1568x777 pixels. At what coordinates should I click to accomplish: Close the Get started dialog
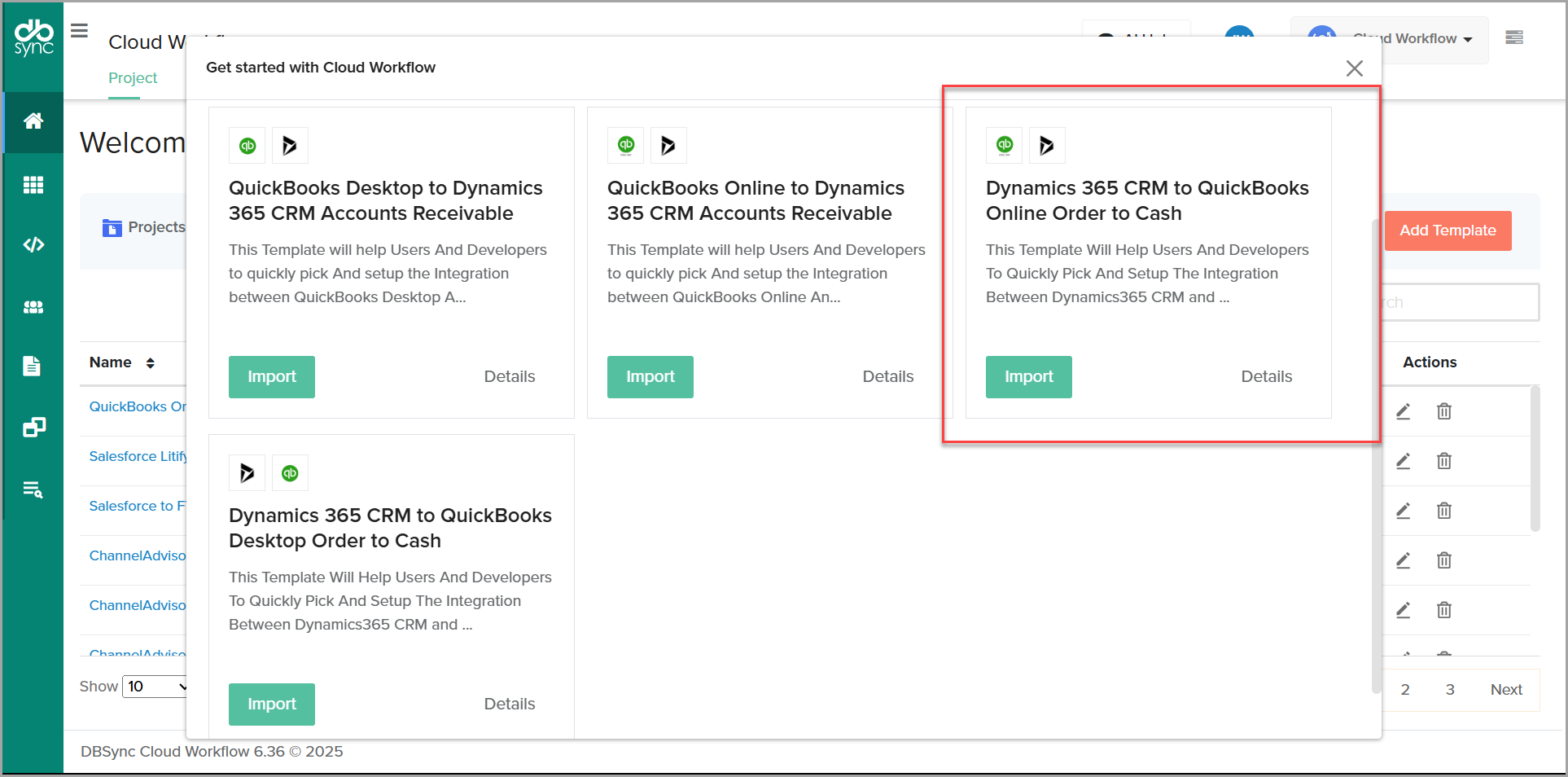click(1354, 68)
